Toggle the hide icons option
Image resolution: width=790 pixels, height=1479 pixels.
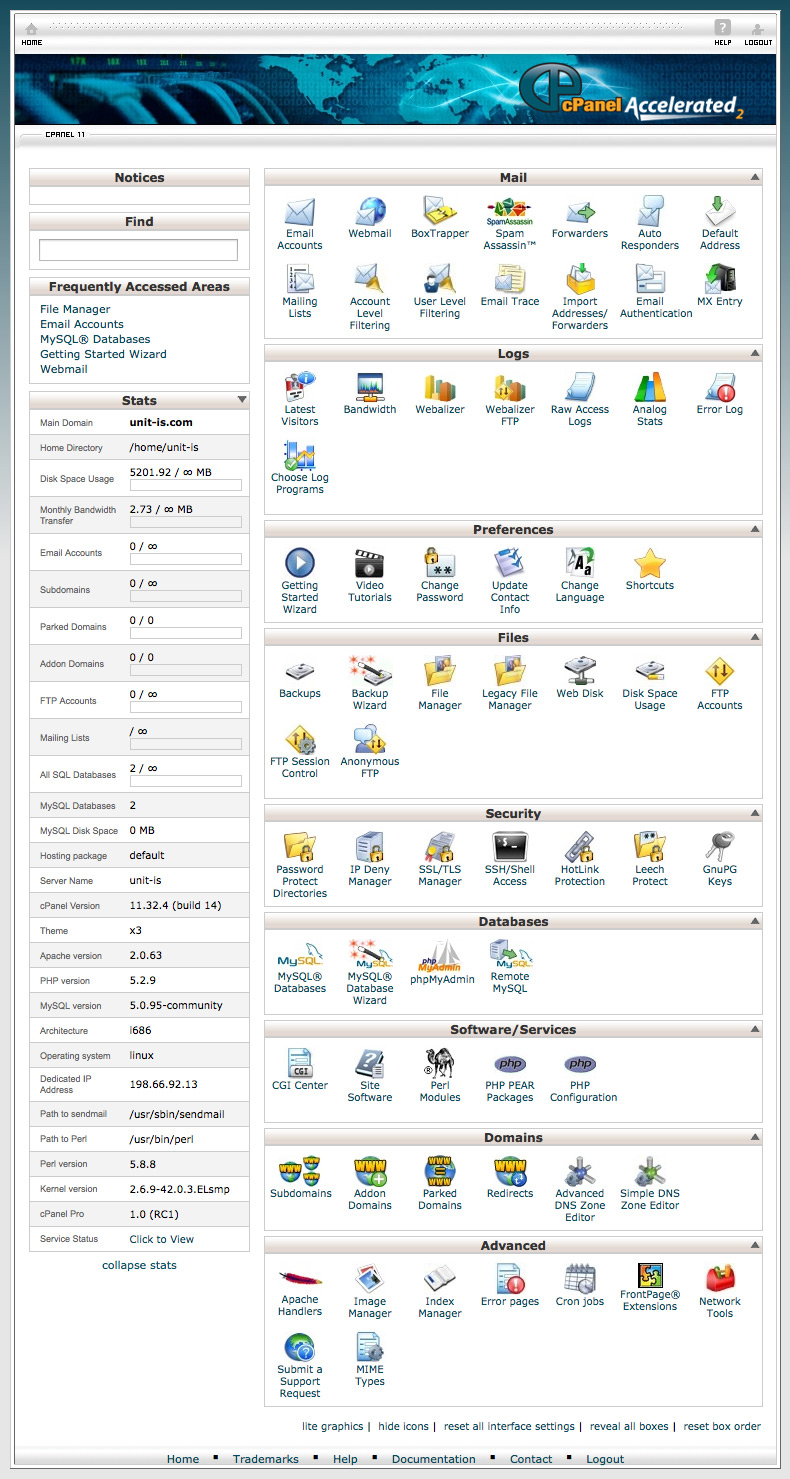pyautogui.click(x=403, y=1426)
